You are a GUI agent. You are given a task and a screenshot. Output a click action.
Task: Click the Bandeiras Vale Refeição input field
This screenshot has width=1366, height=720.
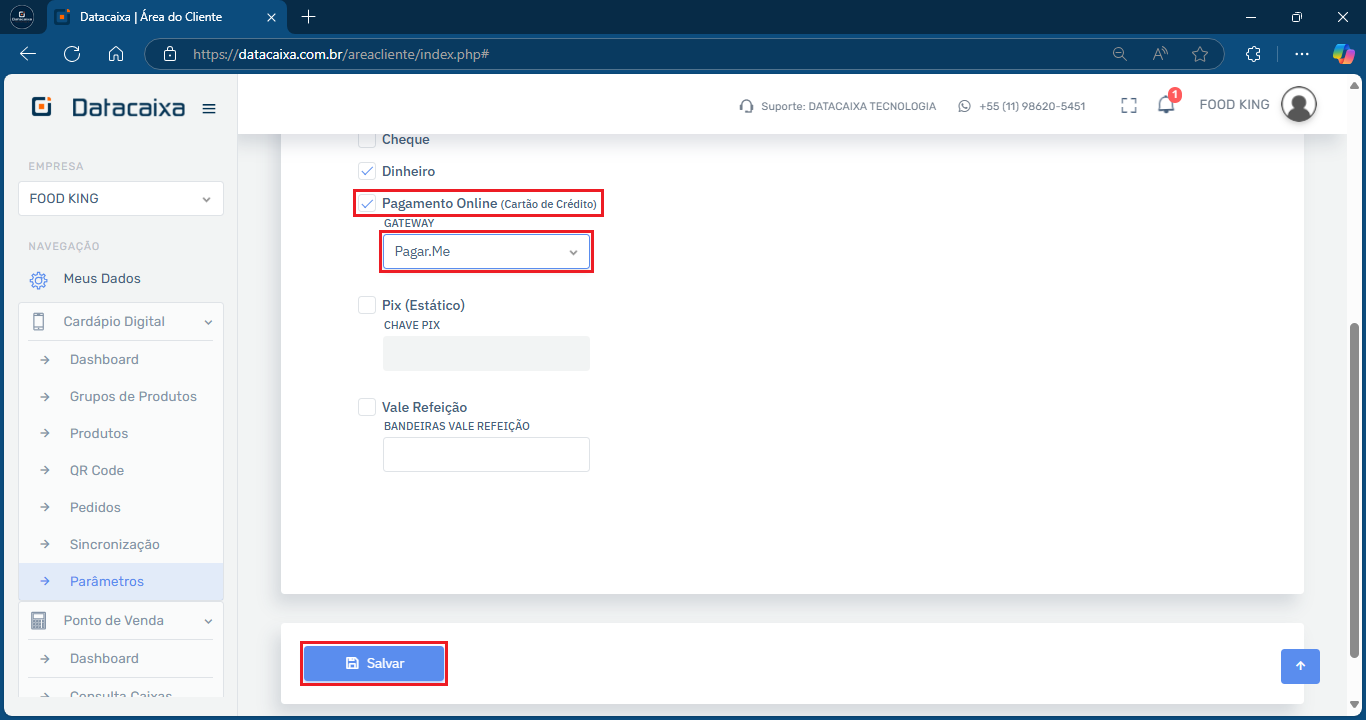pyautogui.click(x=486, y=454)
